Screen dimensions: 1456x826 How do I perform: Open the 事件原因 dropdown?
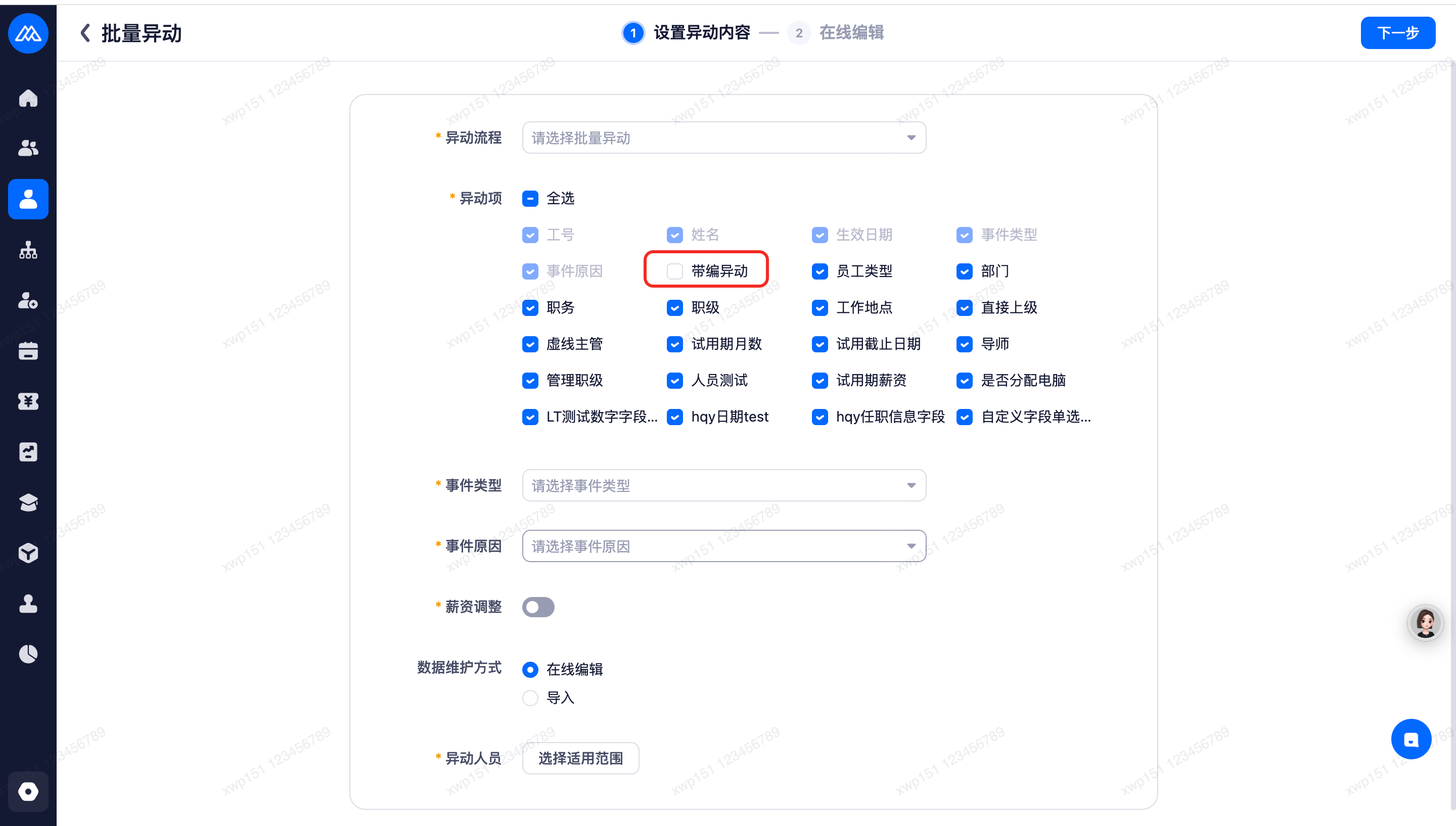[x=724, y=546]
